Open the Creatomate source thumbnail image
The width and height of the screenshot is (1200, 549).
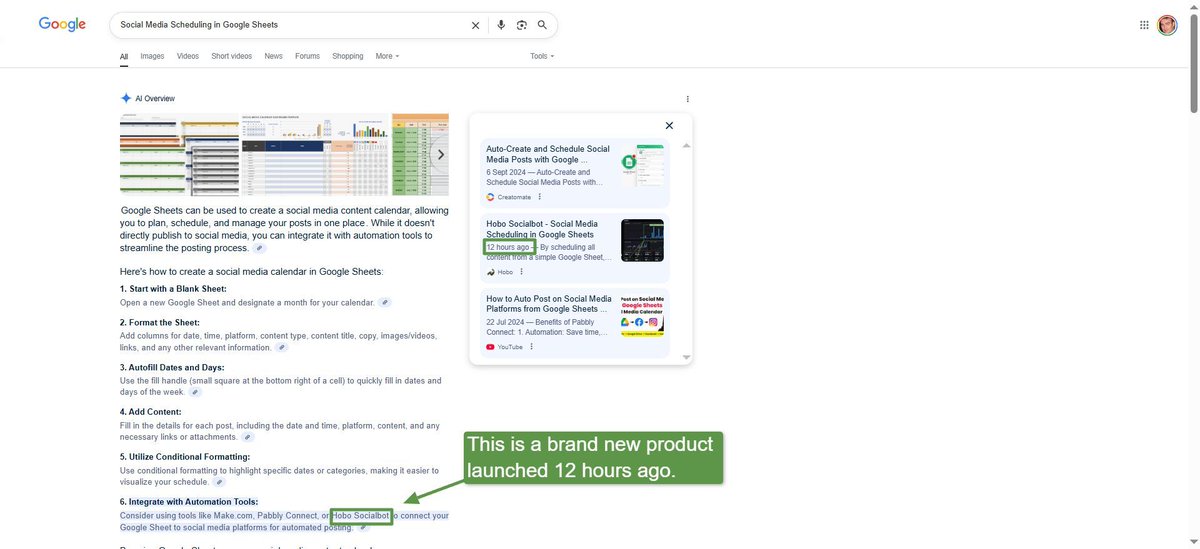tap(642, 165)
